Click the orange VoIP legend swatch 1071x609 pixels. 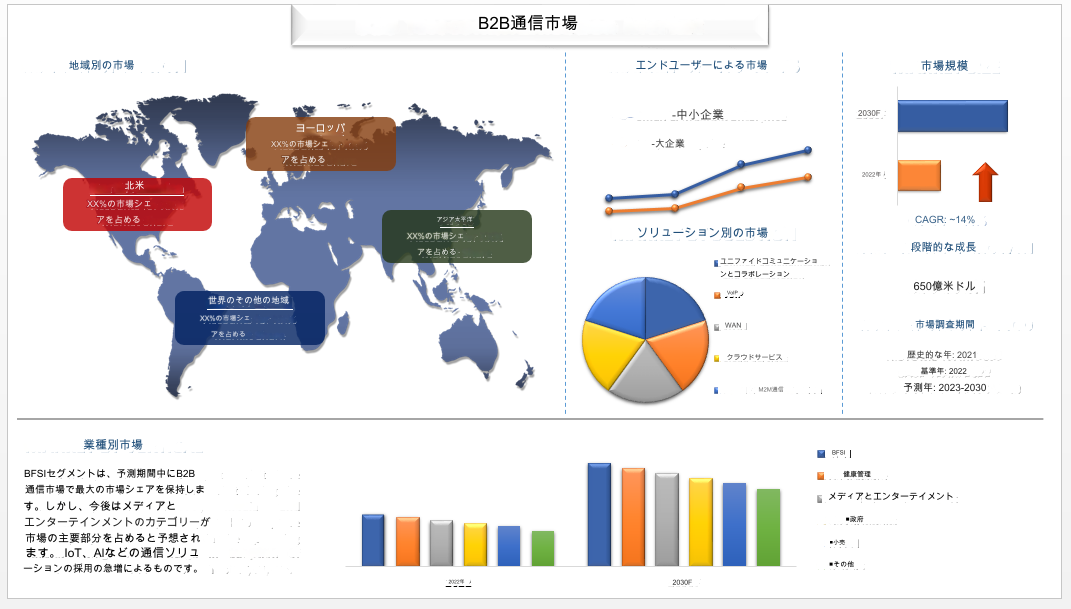[717, 295]
